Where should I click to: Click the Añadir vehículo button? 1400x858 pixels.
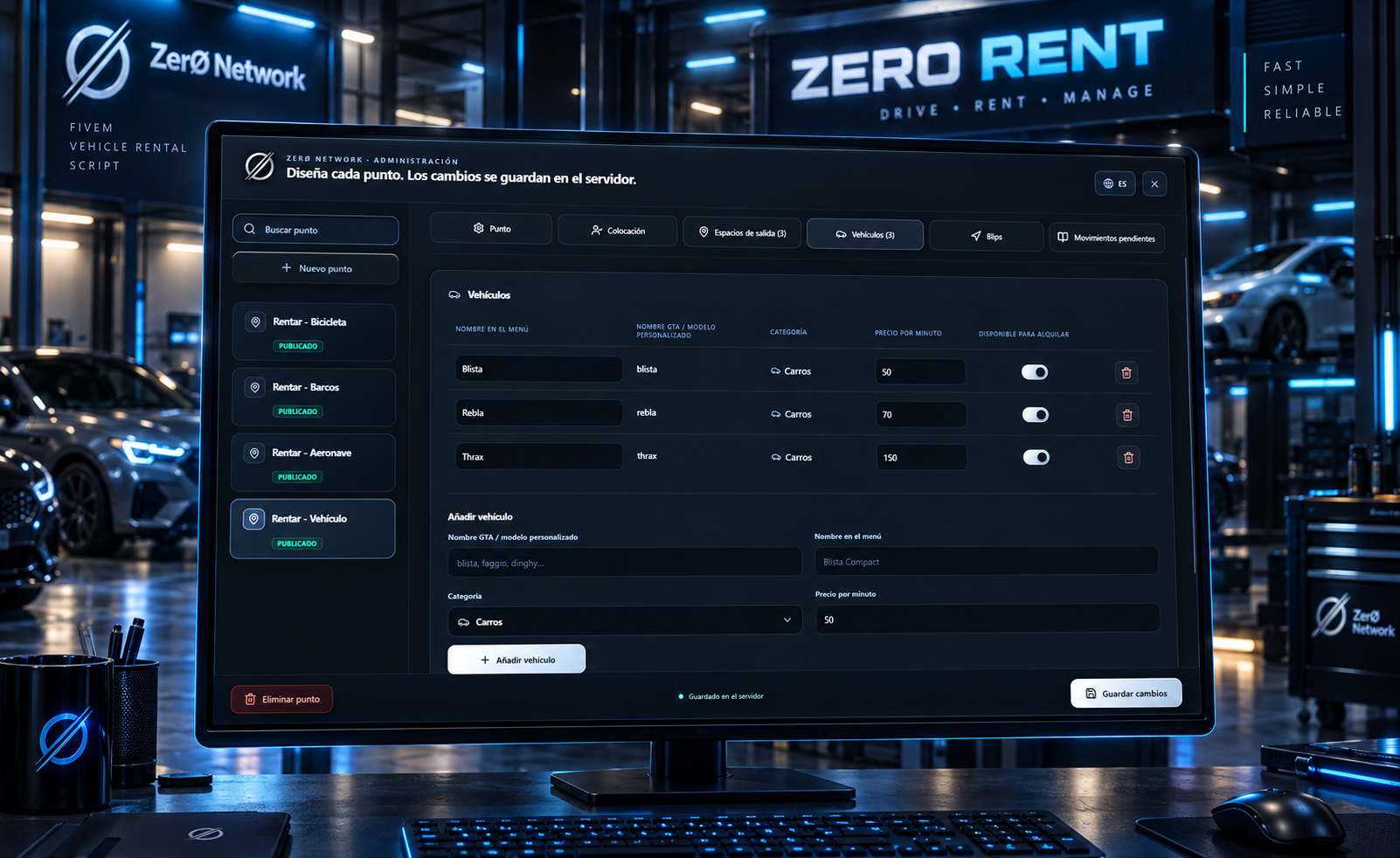tap(516, 660)
